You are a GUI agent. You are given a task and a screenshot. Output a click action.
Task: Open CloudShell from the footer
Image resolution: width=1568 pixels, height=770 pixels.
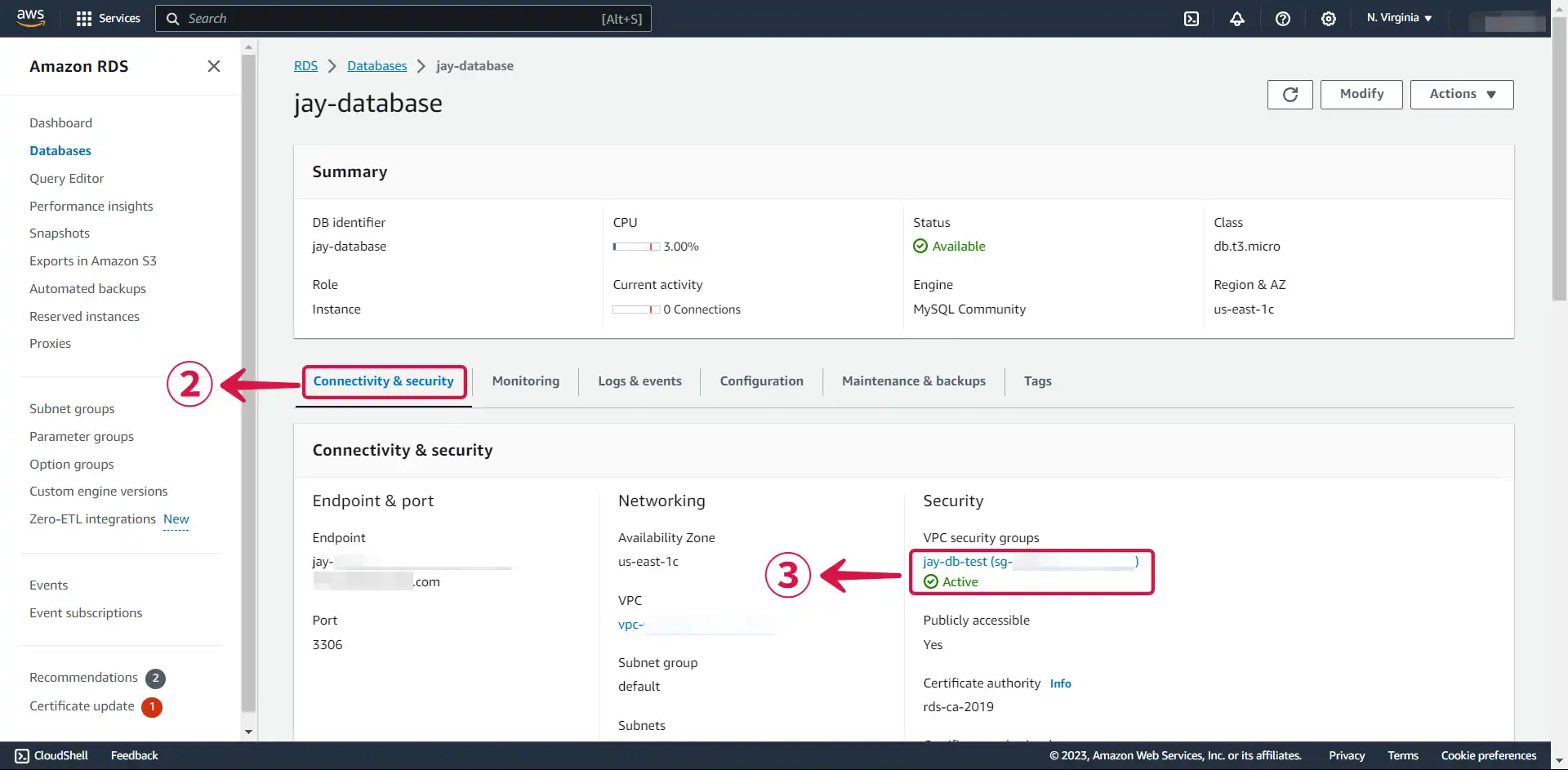(51, 756)
